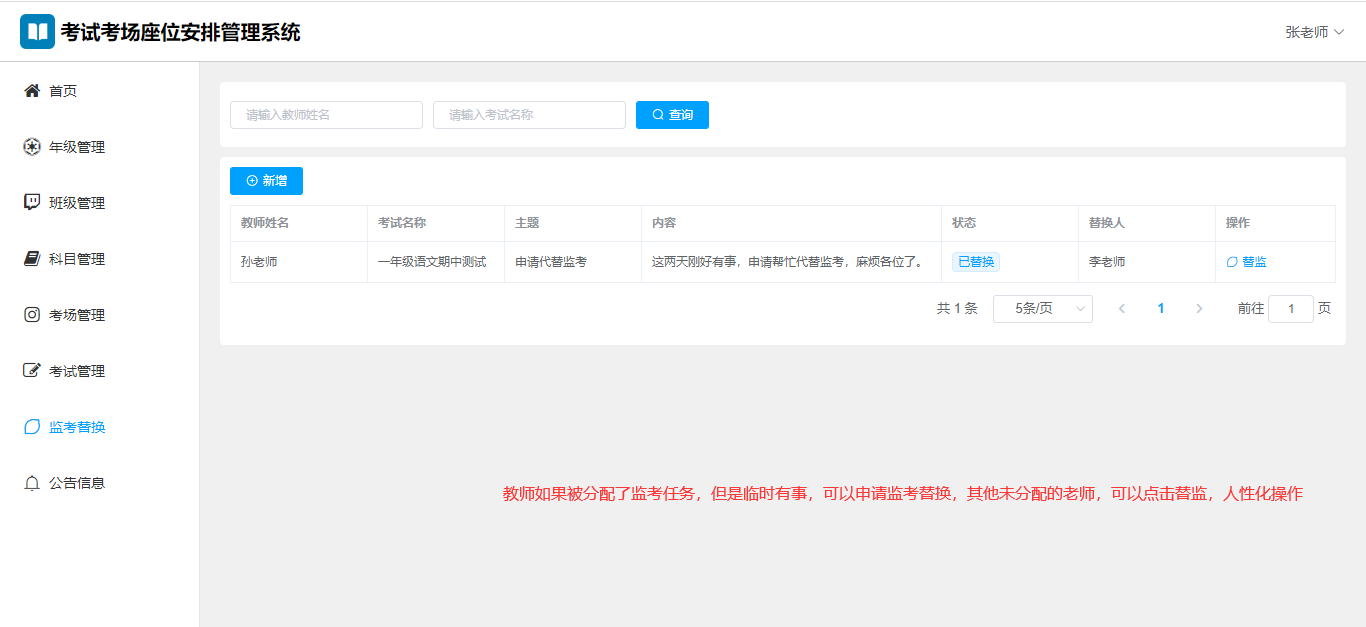Click the 班级管理 sidebar icon
This screenshot has height=627, width=1366.
coord(32,203)
